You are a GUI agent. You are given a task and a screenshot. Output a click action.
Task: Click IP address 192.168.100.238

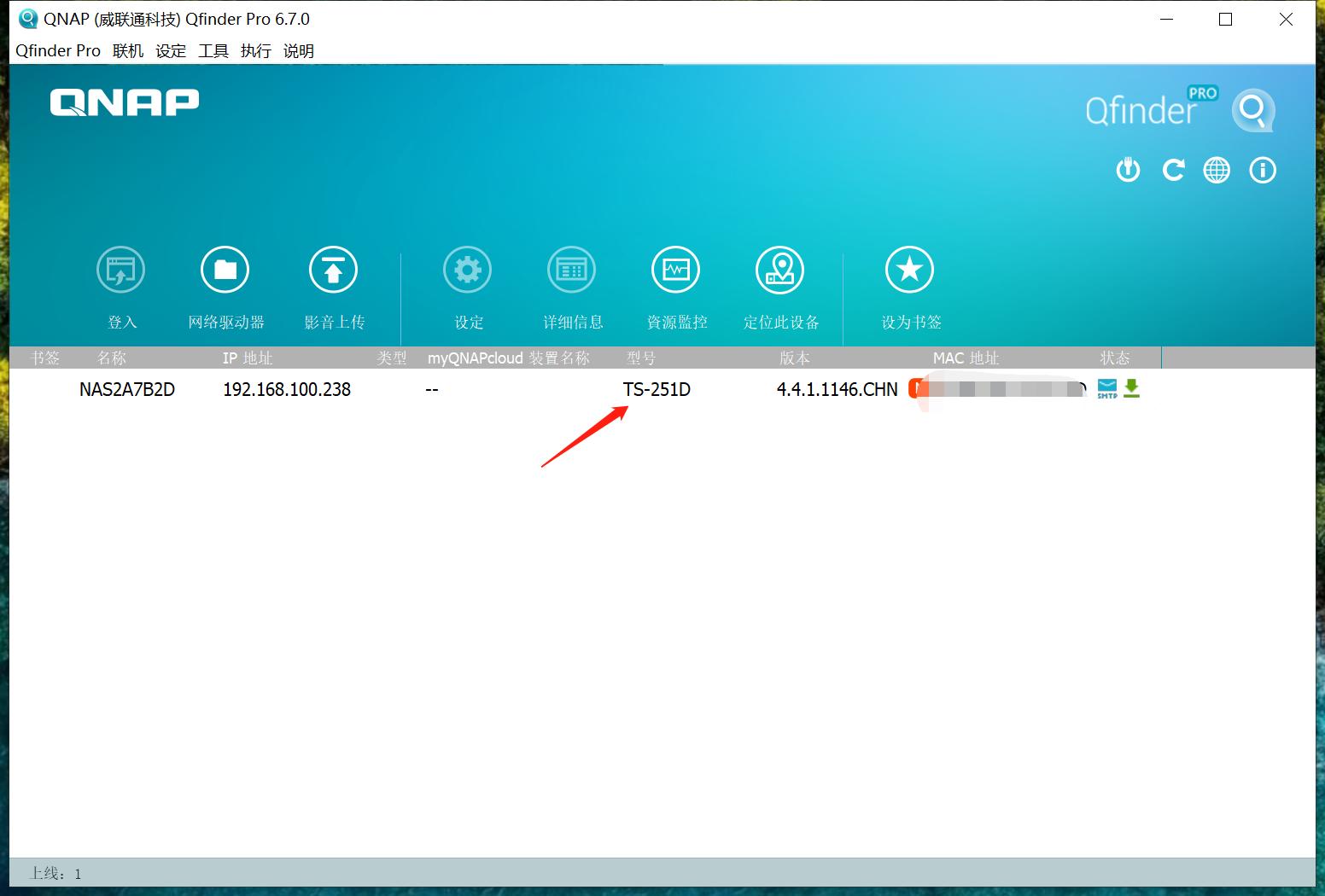[x=287, y=390]
